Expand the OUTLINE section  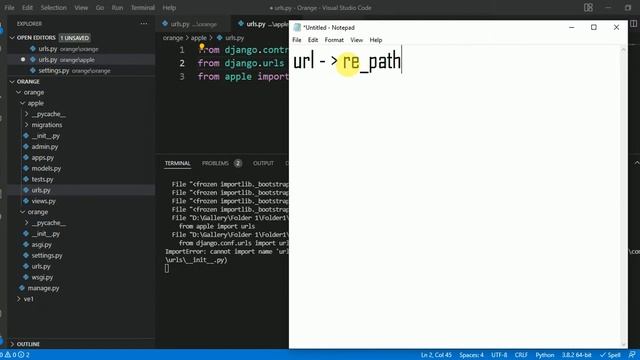pyautogui.click(x=12, y=344)
